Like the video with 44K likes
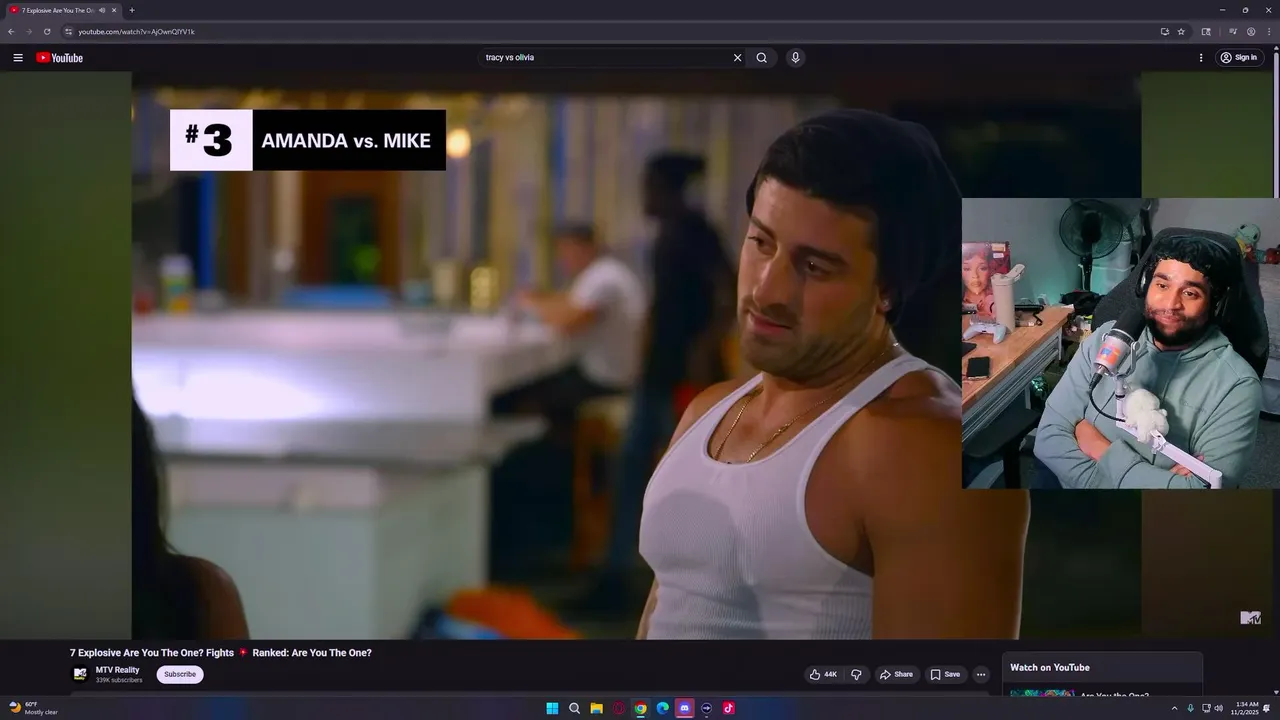1280x720 pixels. 823,674
